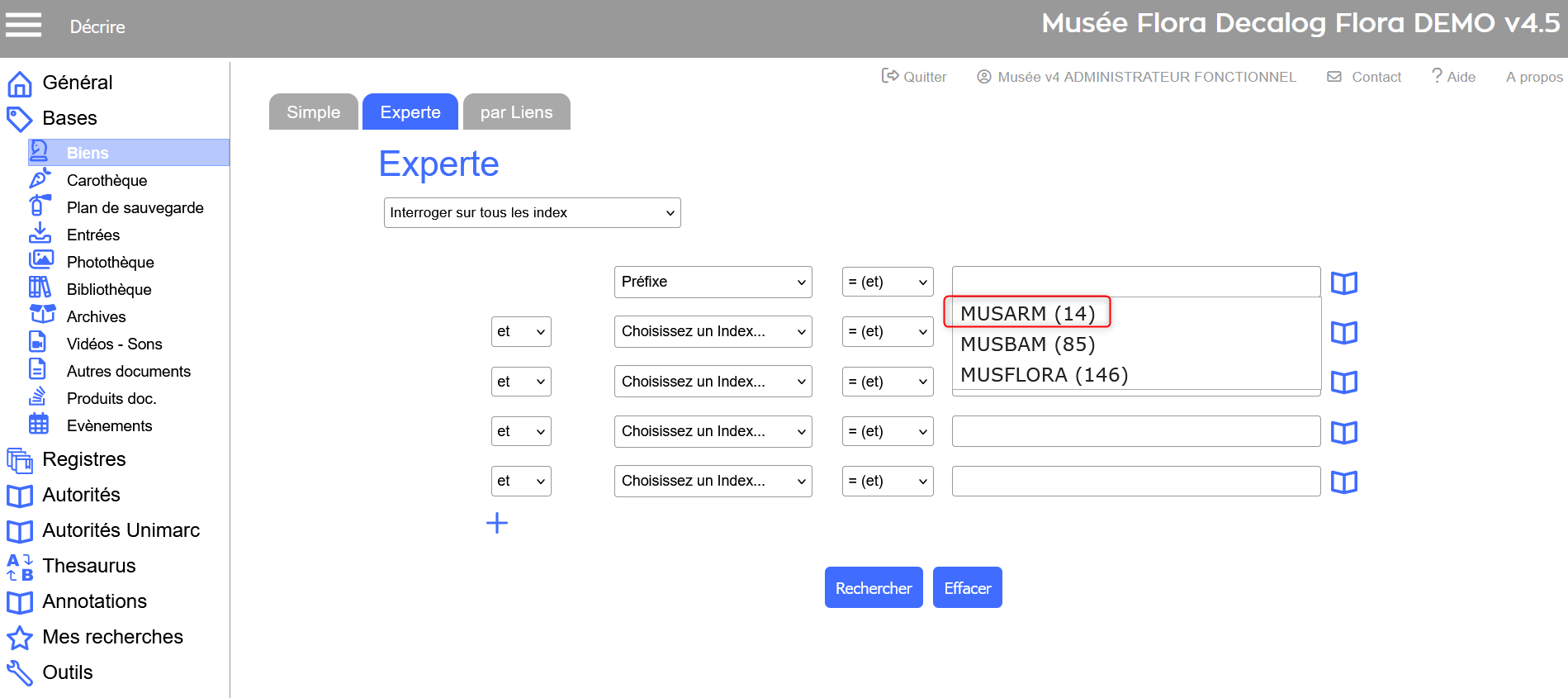Open the first 'et' boolean operator dropdown
Image resolution: width=1568 pixels, height=698 pixels.
click(520, 331)
